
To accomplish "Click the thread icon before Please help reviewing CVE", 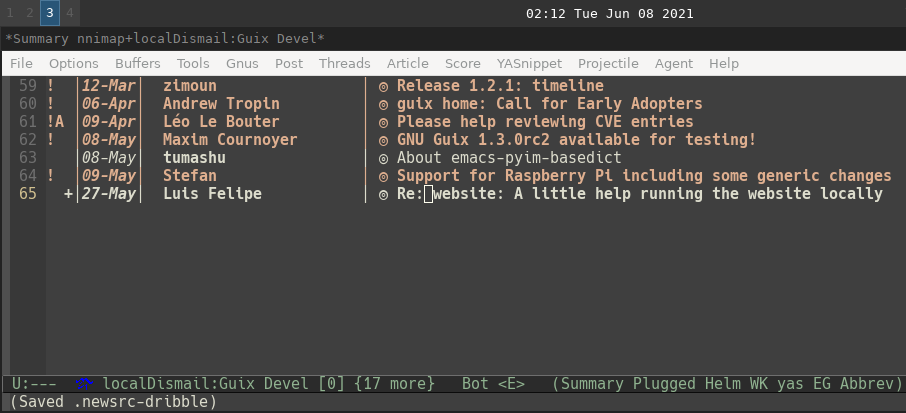I will pyautogui.click(x=383, y=122).
